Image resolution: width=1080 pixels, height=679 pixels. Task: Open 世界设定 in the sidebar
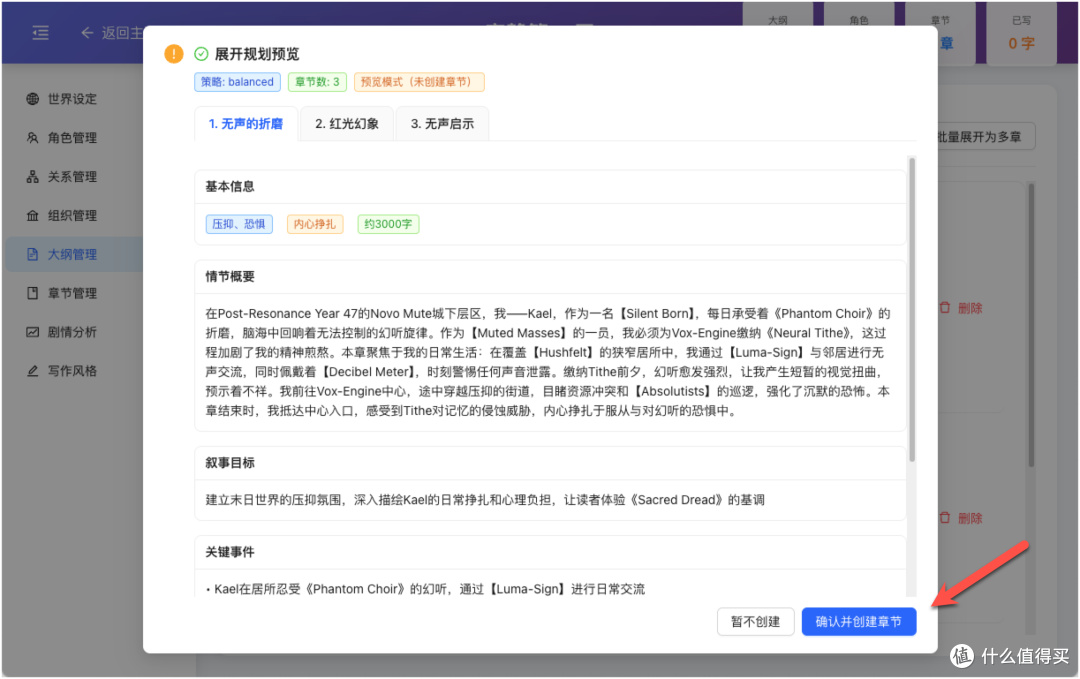[x=74, y=98]
